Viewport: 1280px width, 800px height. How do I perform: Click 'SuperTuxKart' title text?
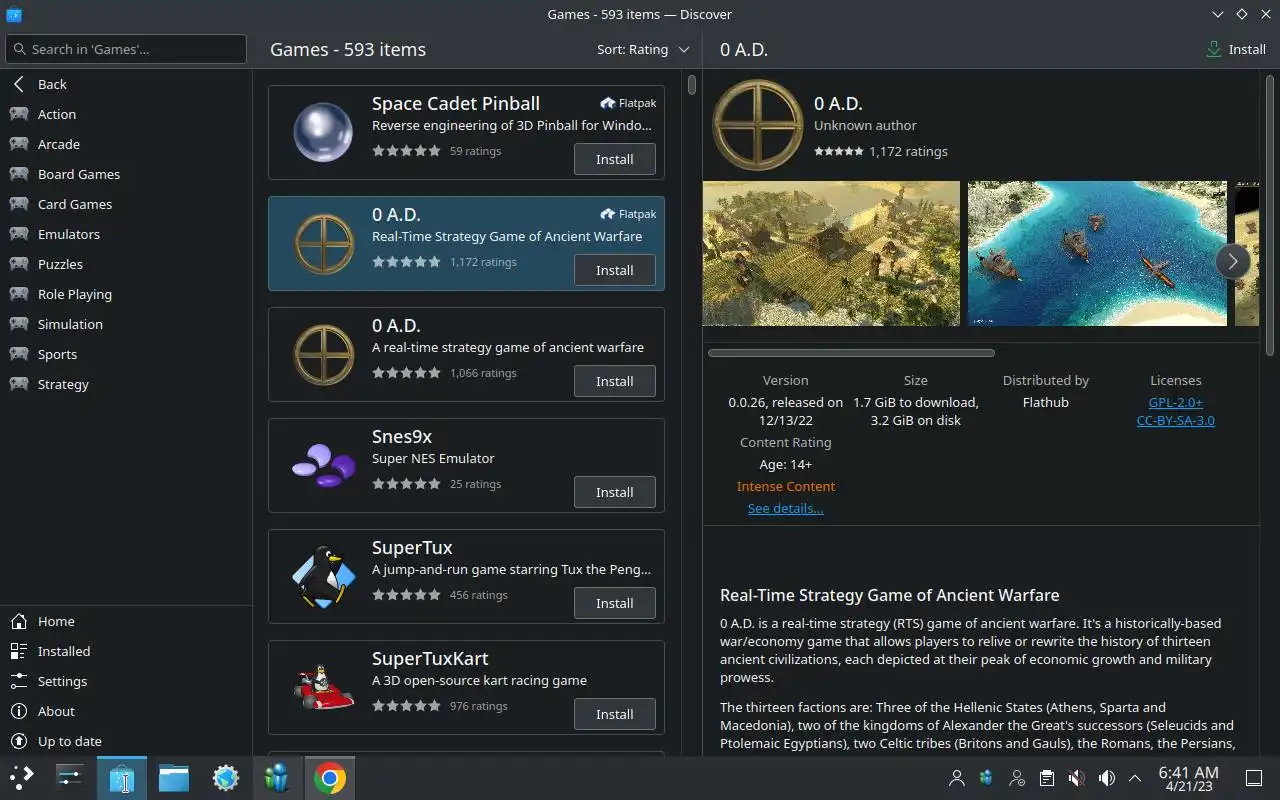point(430,658)
